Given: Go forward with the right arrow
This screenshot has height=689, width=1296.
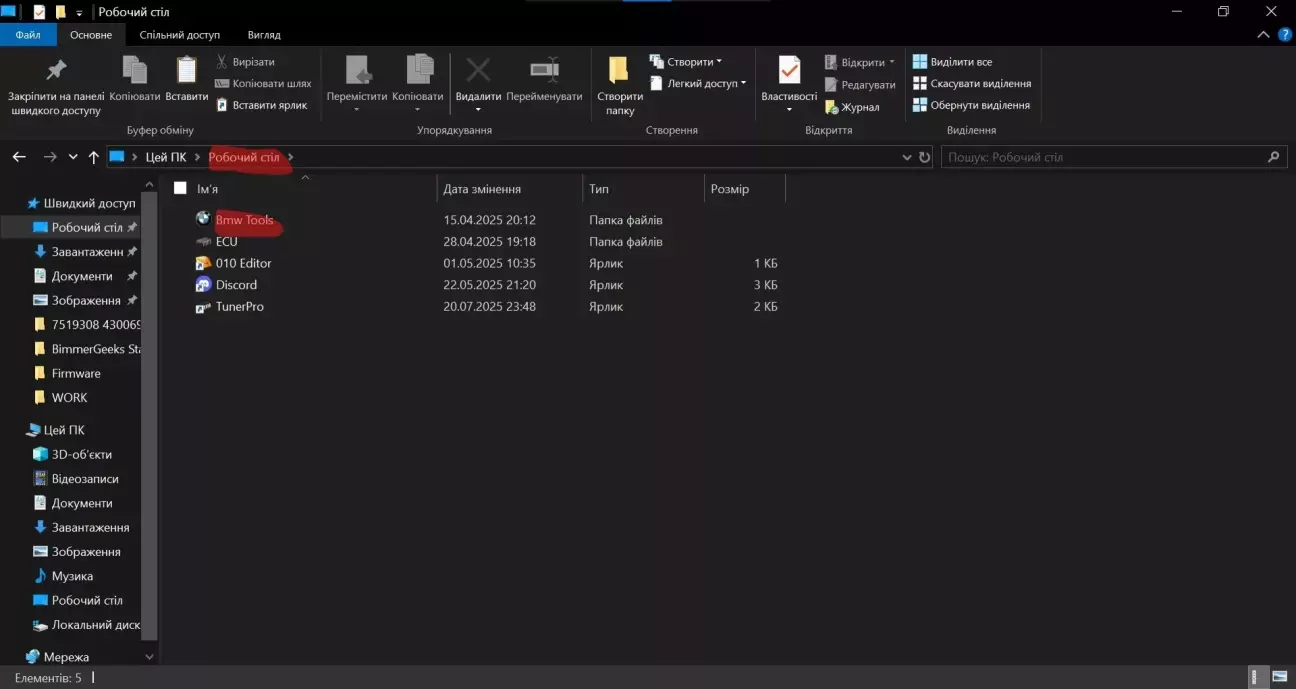Looking at the screenshot, I should tap(50, 157).
